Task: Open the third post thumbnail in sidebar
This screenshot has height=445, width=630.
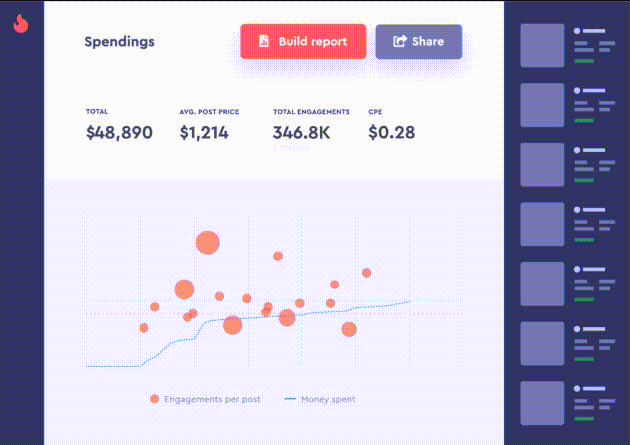Action: click(543, 165)
